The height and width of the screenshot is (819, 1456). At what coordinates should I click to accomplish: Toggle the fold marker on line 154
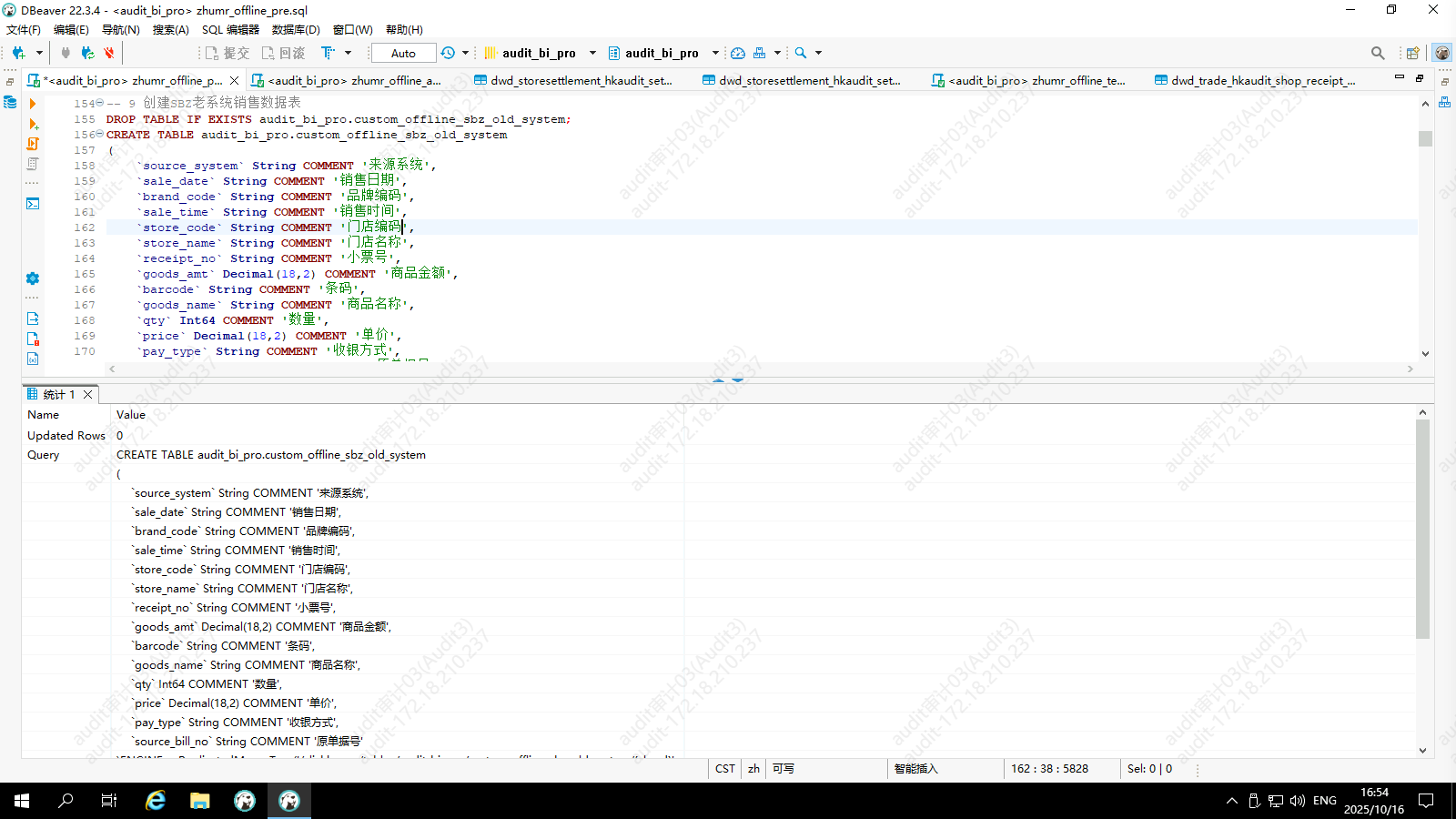100,104
